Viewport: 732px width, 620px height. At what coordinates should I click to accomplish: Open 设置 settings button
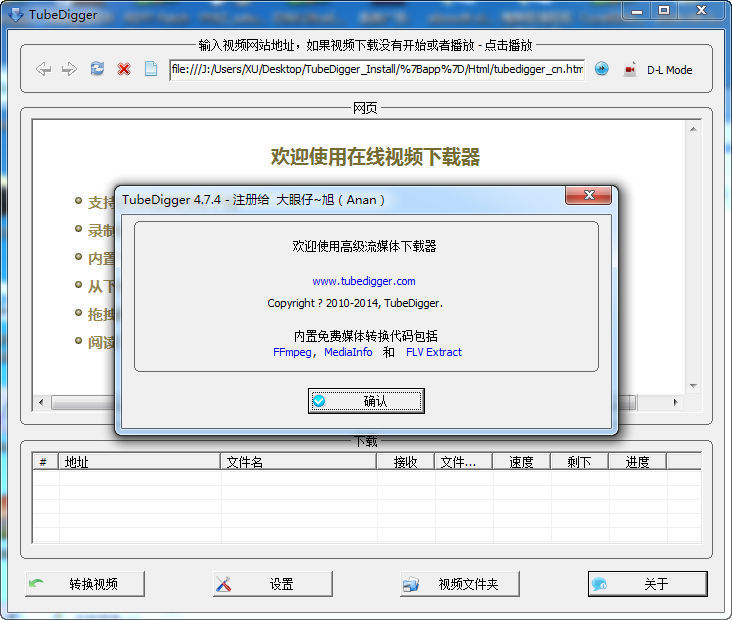(x=273, y=584)
